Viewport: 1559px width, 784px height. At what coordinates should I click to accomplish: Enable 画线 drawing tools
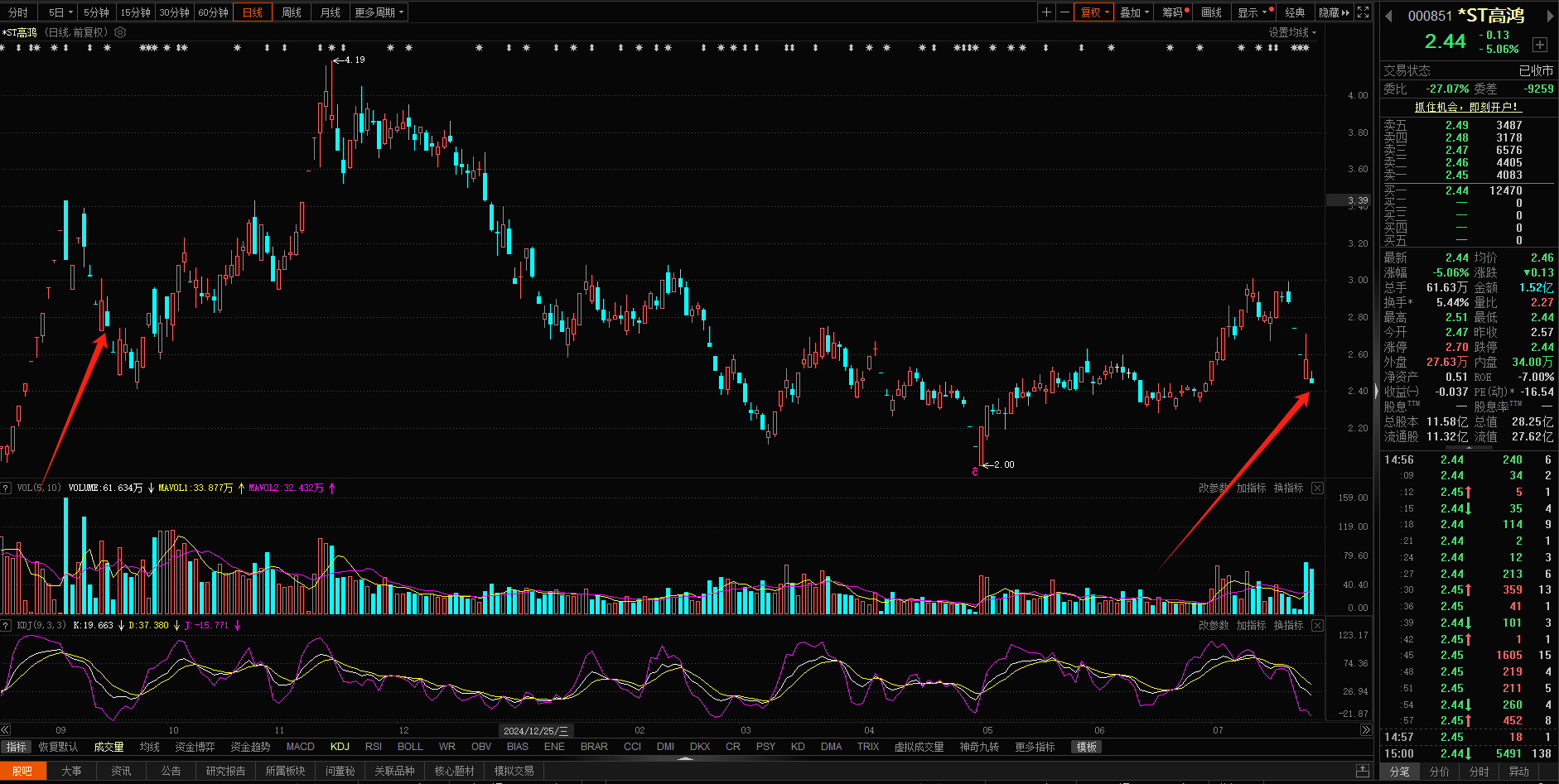[1211, 12]
